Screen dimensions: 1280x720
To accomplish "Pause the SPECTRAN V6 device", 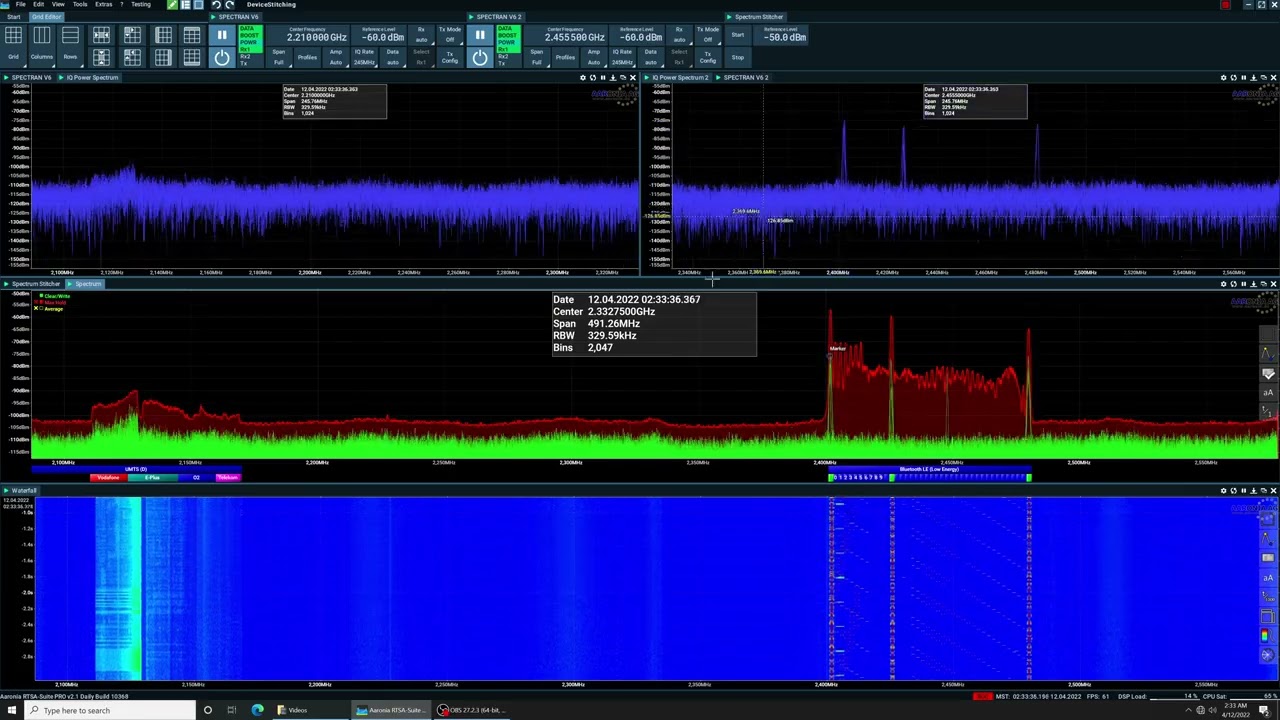I will point(222,36).
